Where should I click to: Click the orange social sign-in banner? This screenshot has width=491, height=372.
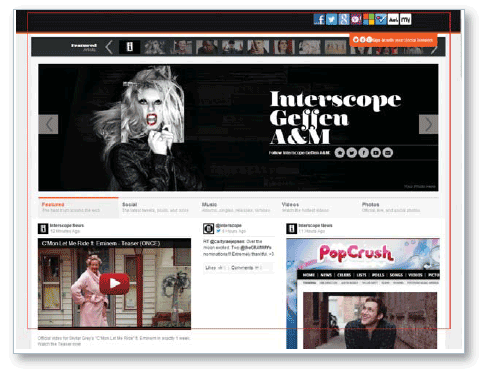[x=393, y=40]
